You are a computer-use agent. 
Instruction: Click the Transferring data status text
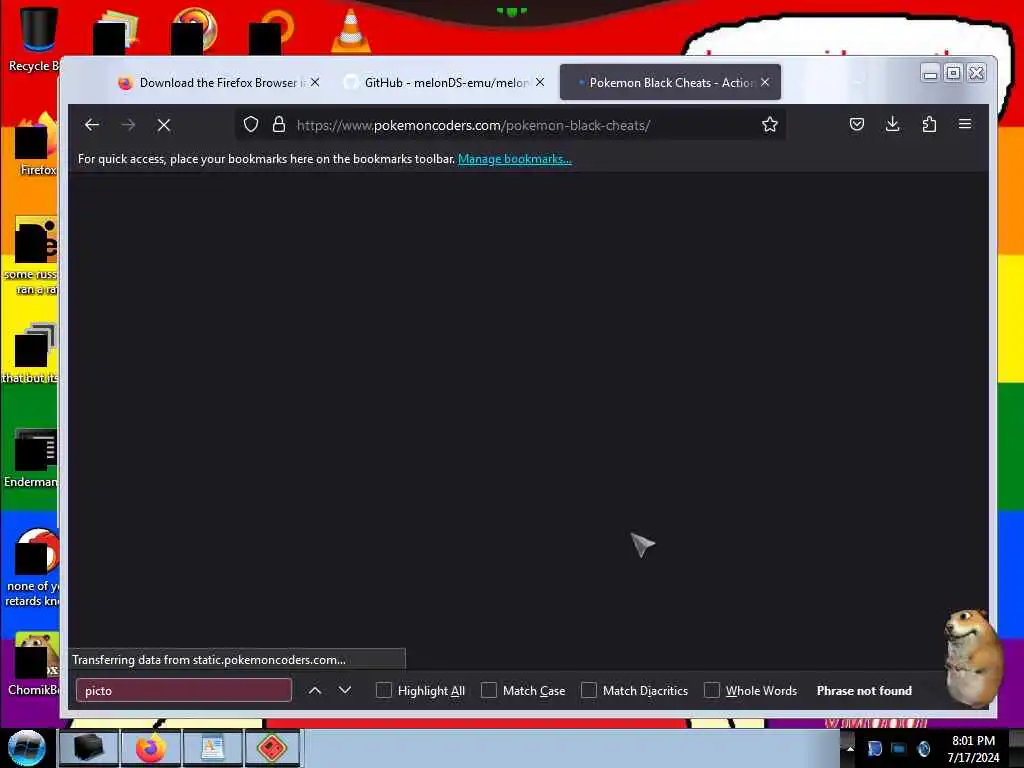coord(209,660)
